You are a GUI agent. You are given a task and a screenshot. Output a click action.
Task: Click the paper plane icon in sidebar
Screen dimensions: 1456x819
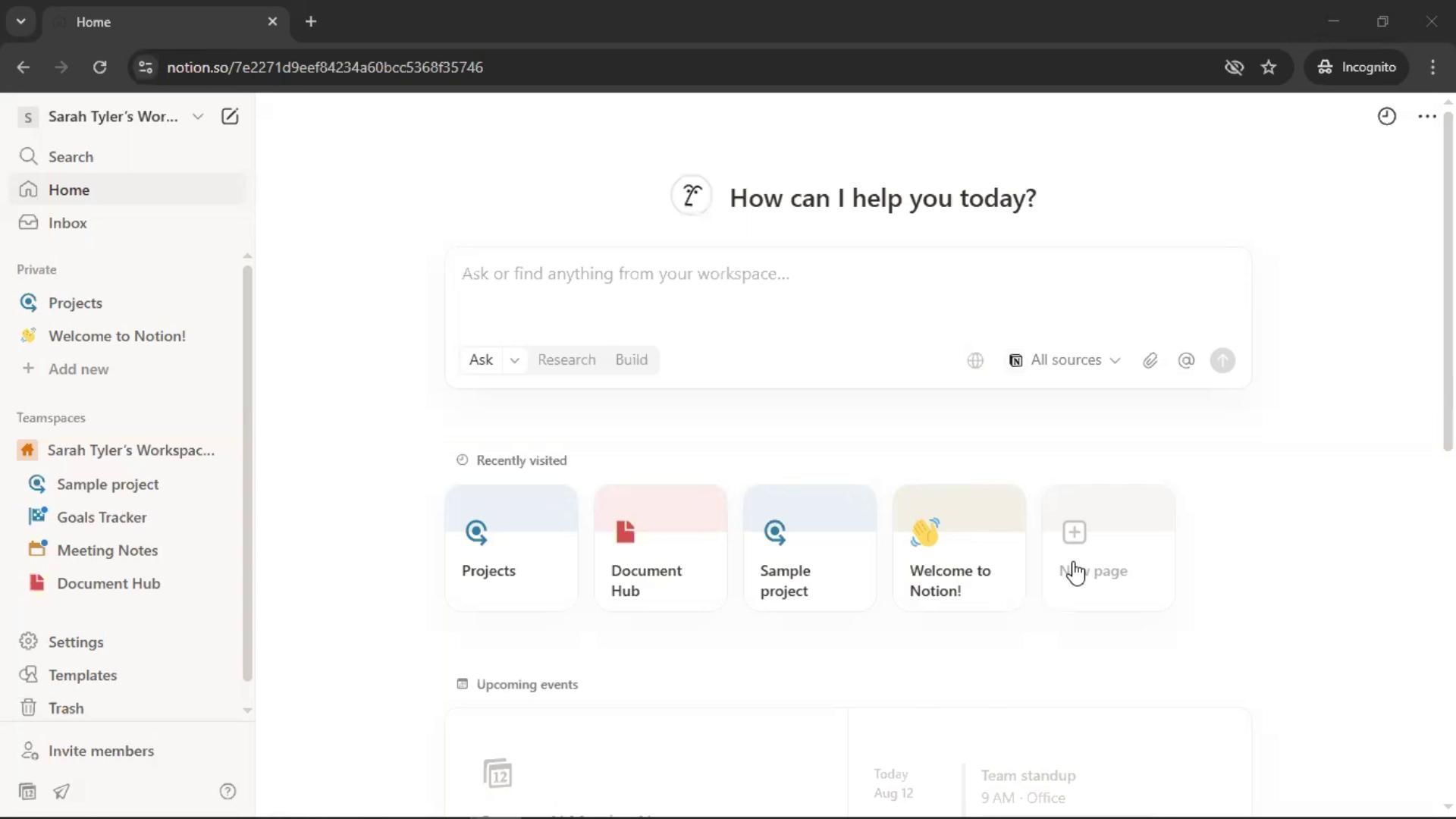pos(61,791)
